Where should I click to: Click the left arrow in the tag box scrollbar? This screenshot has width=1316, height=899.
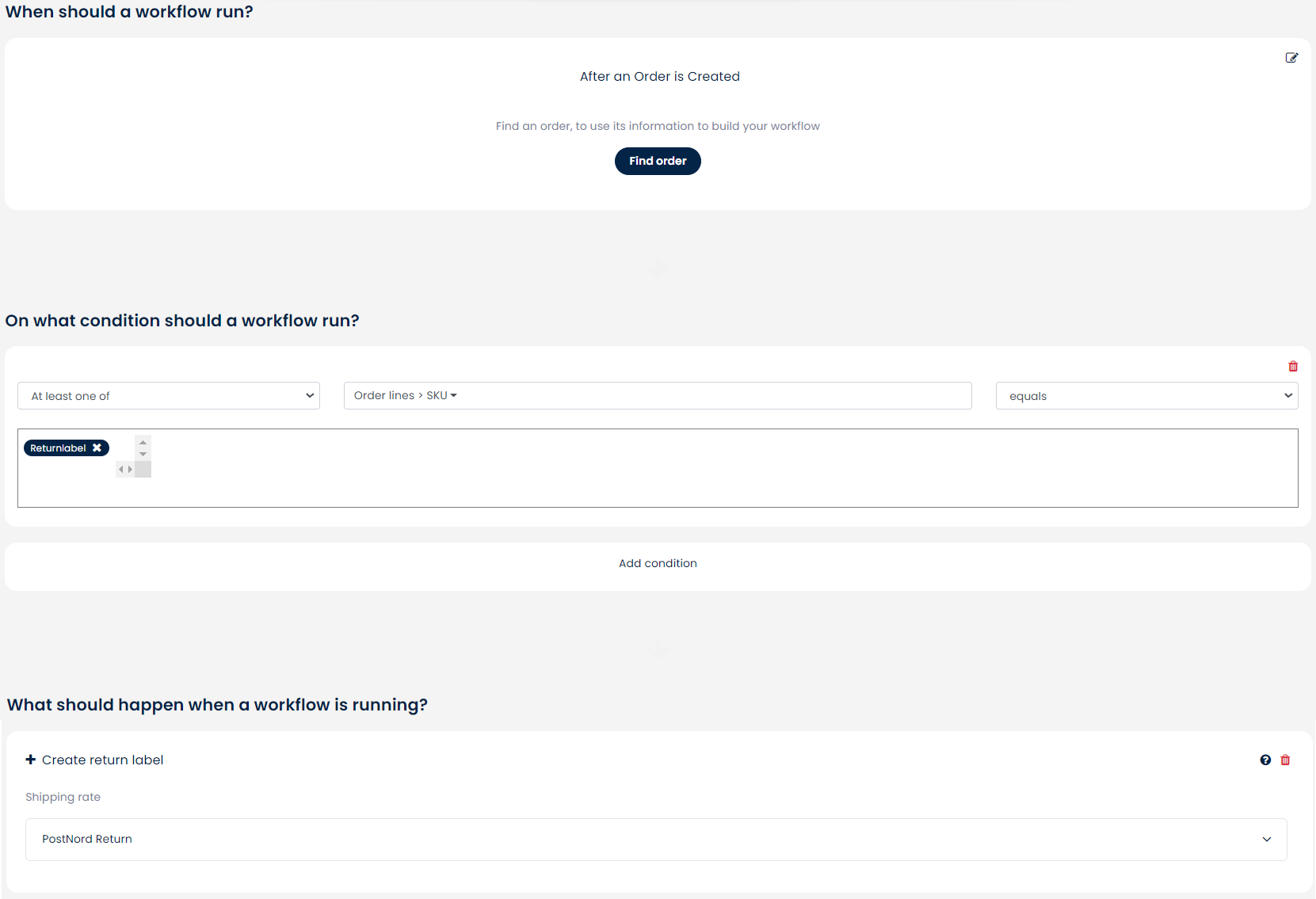click(x=120, y=470)
